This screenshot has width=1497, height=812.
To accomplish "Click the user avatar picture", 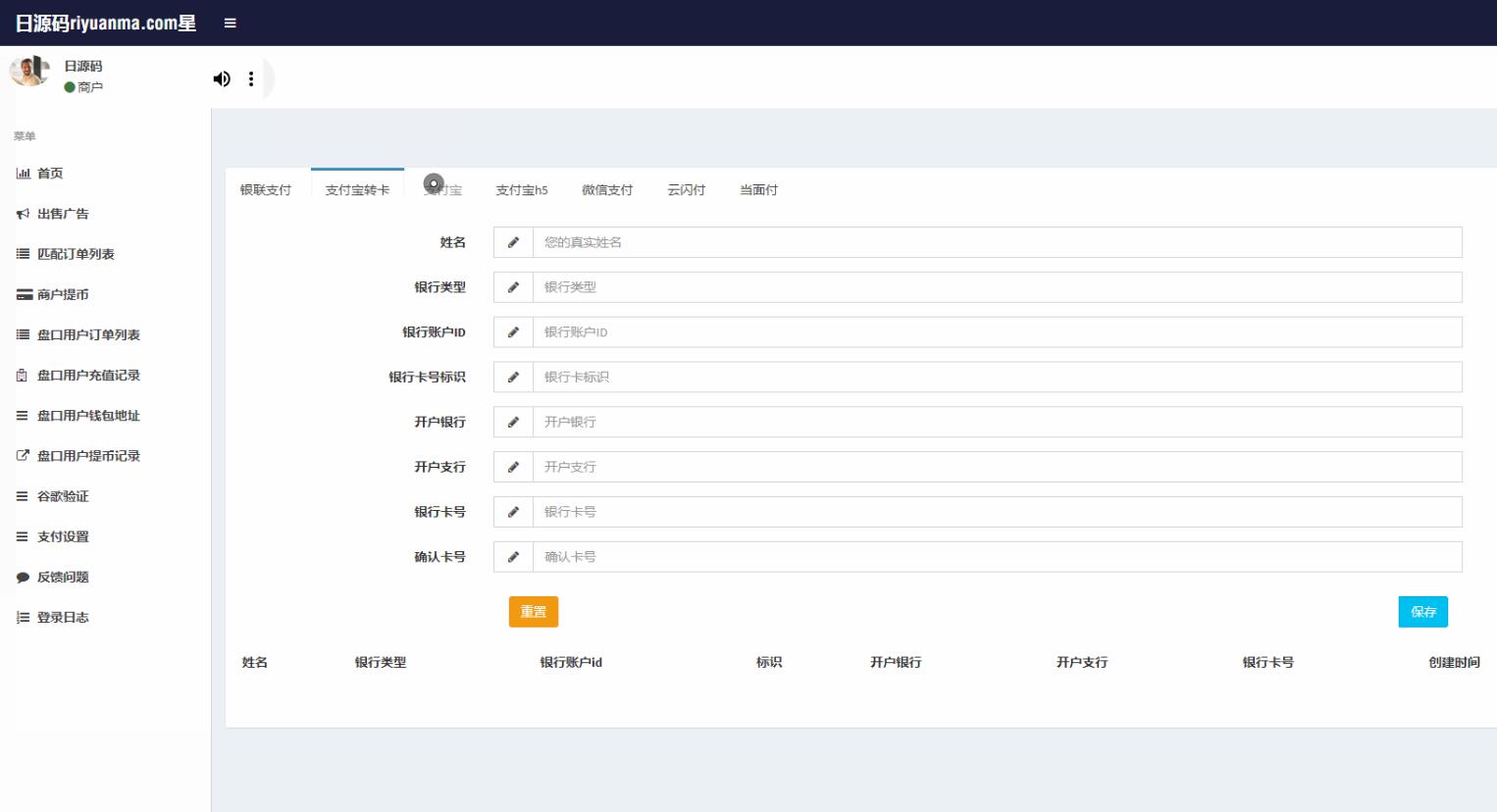I will (x=29, y=72).
